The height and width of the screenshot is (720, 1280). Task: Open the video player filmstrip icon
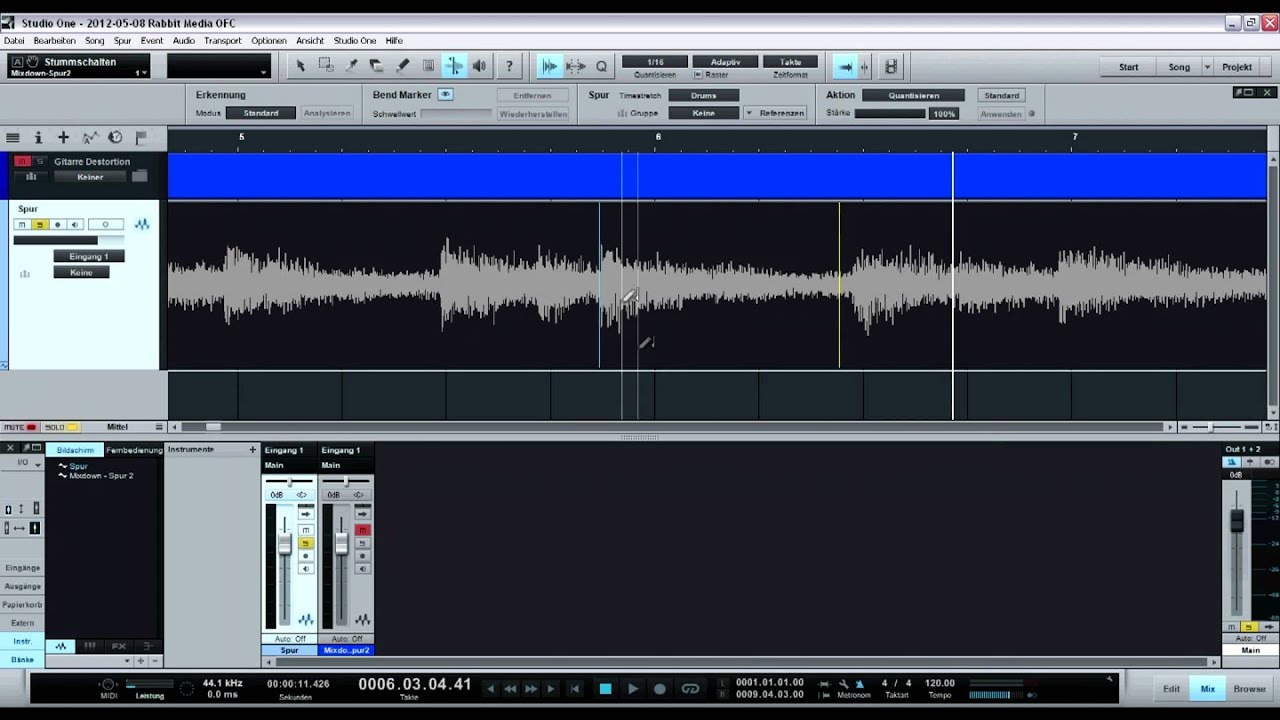coord(891,66)
